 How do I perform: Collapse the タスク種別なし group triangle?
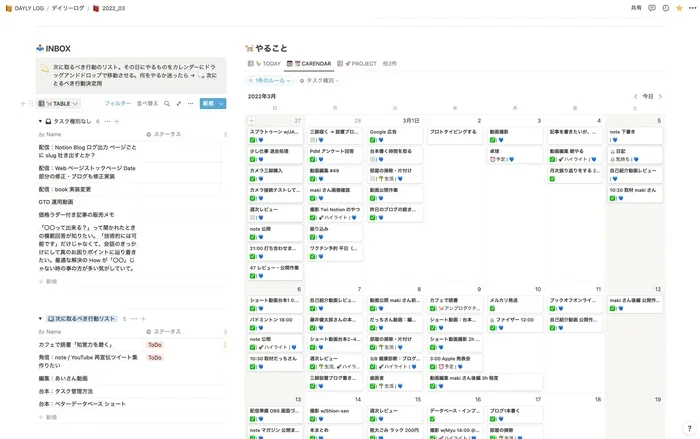pyautogui.click(x=40, y=121)
